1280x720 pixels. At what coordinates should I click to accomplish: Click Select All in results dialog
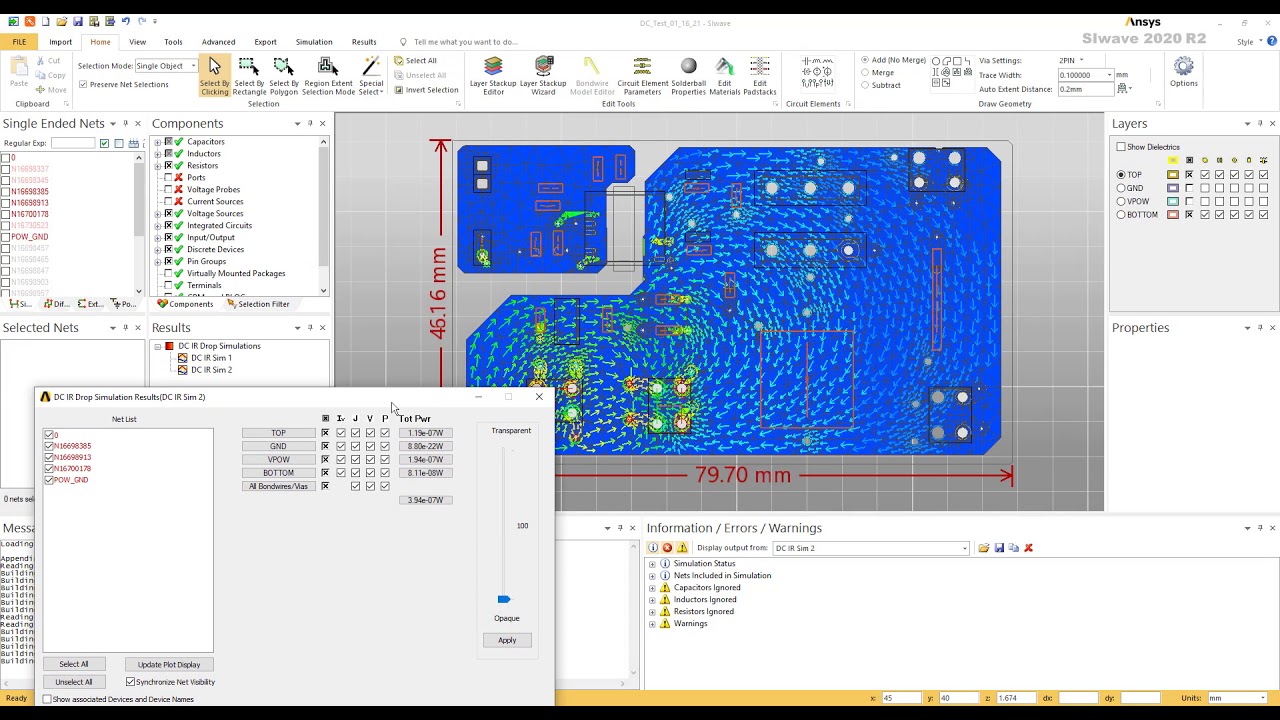point(73,664)
